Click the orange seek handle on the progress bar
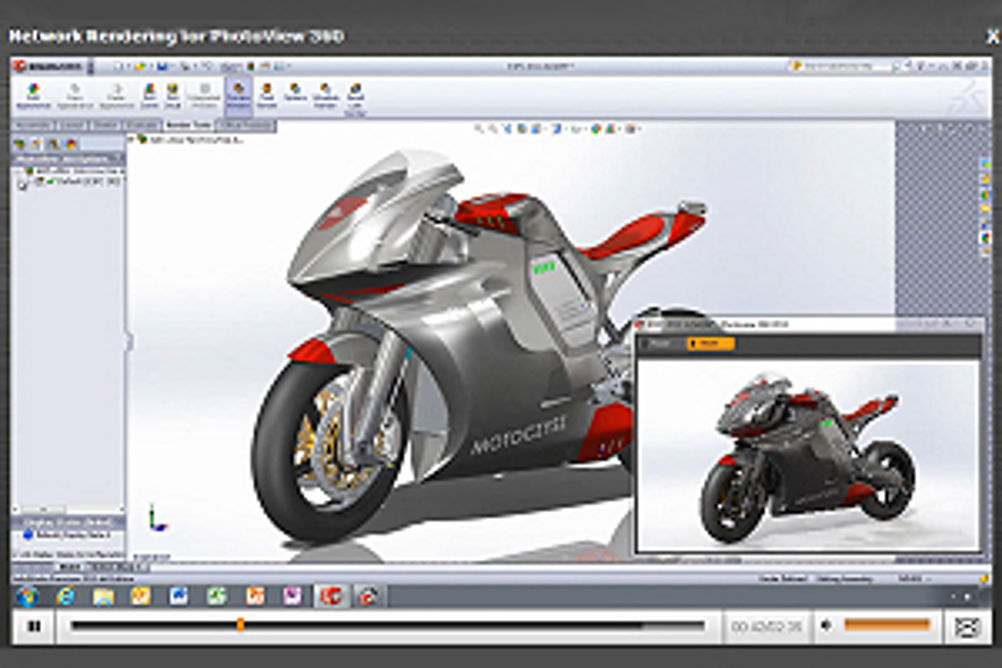The width and height of the screenshot is (1002, 668). [x=240, y=625]
